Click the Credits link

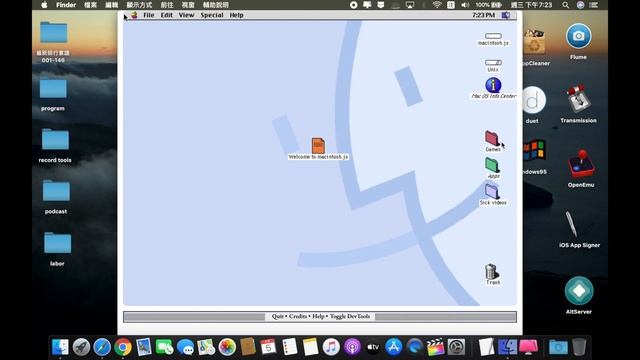coord(298,316)
